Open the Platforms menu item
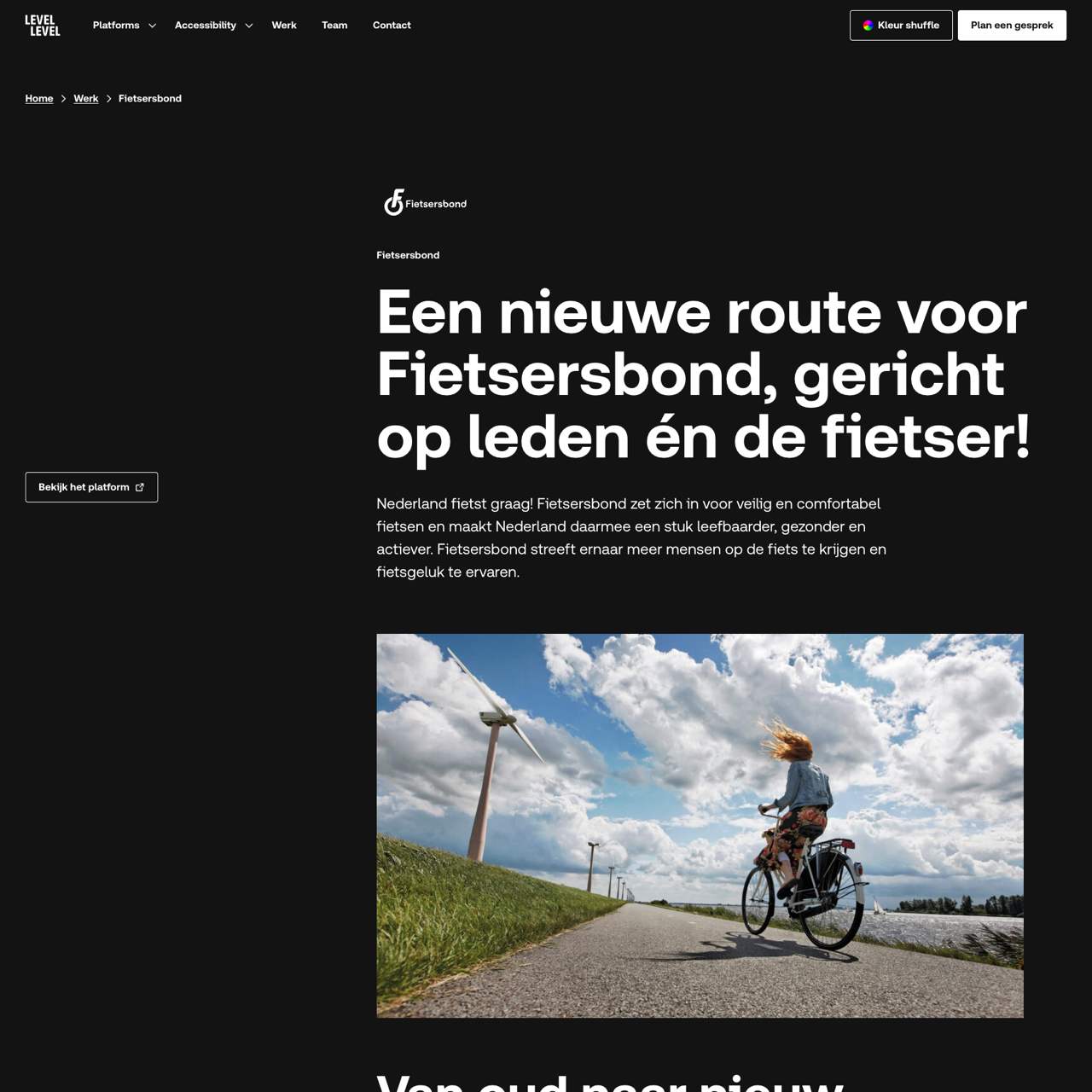Screen dimensions: 1092x1092 [116, 26]
